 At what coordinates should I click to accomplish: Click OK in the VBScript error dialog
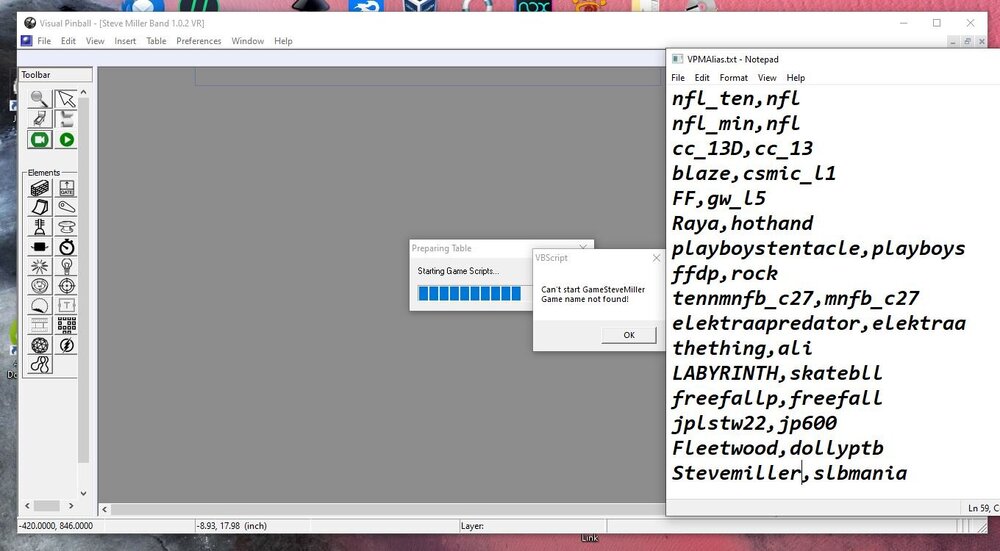coord(629,335)
